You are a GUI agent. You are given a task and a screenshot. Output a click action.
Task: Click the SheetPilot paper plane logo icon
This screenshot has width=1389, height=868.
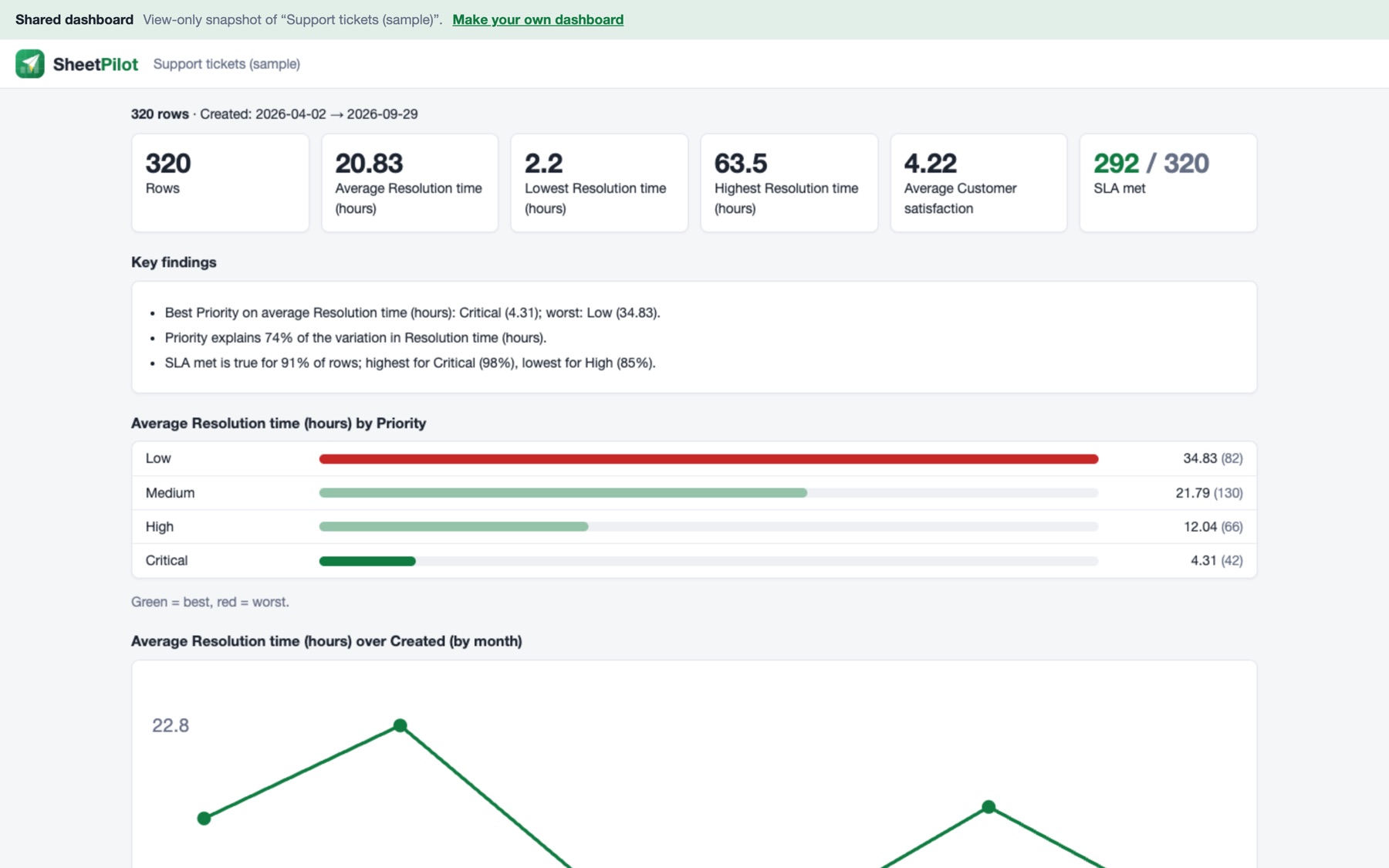click(x=30, y=64)
